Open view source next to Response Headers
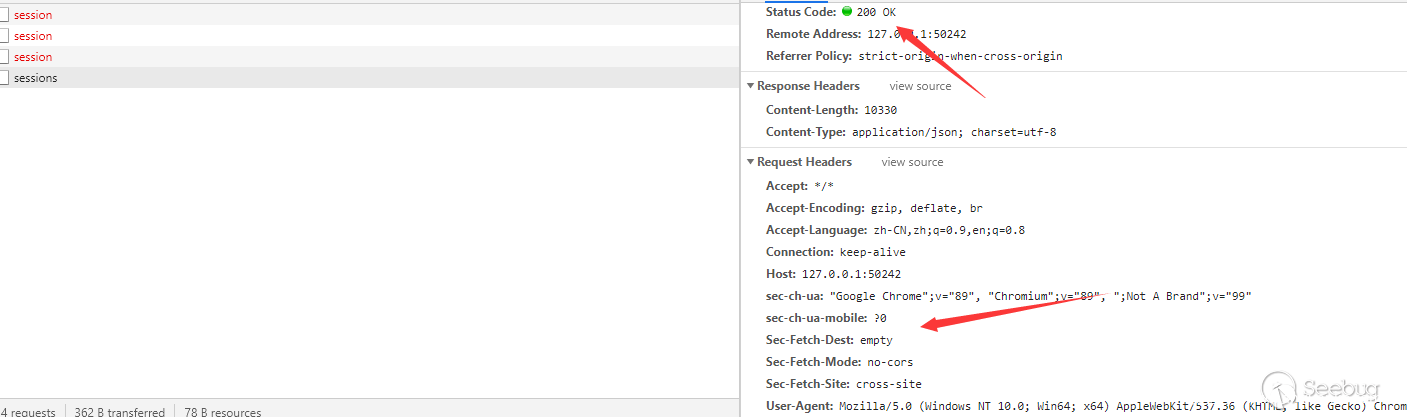 click(920, 86)
